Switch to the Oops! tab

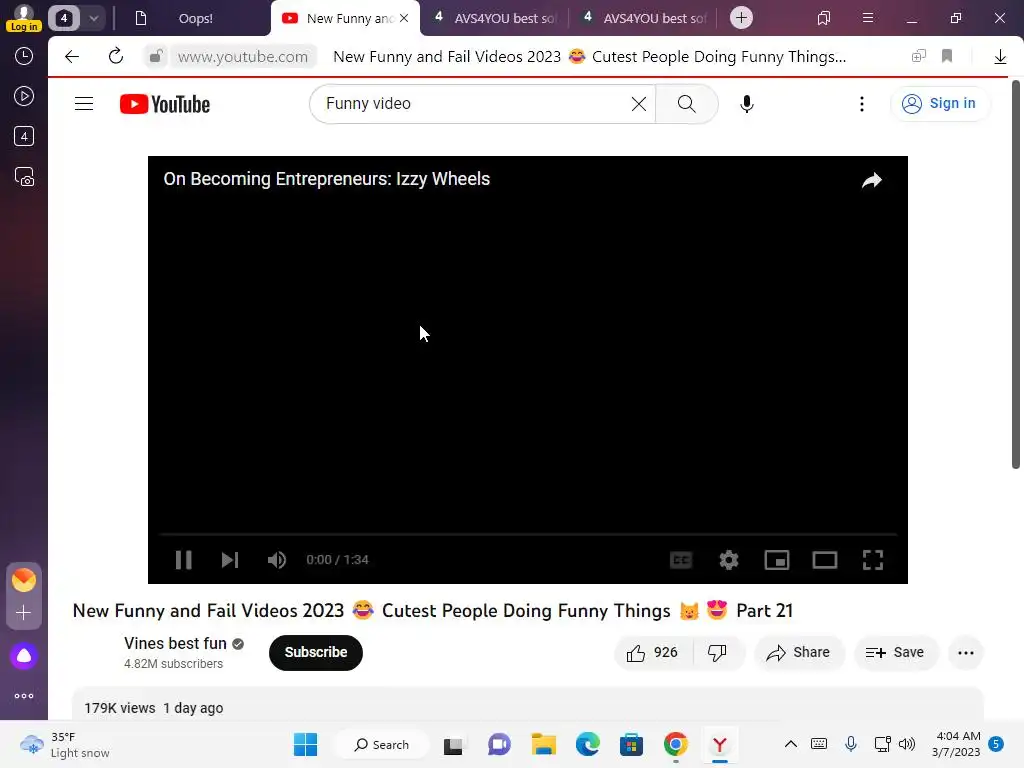click(x=195, y=18)
